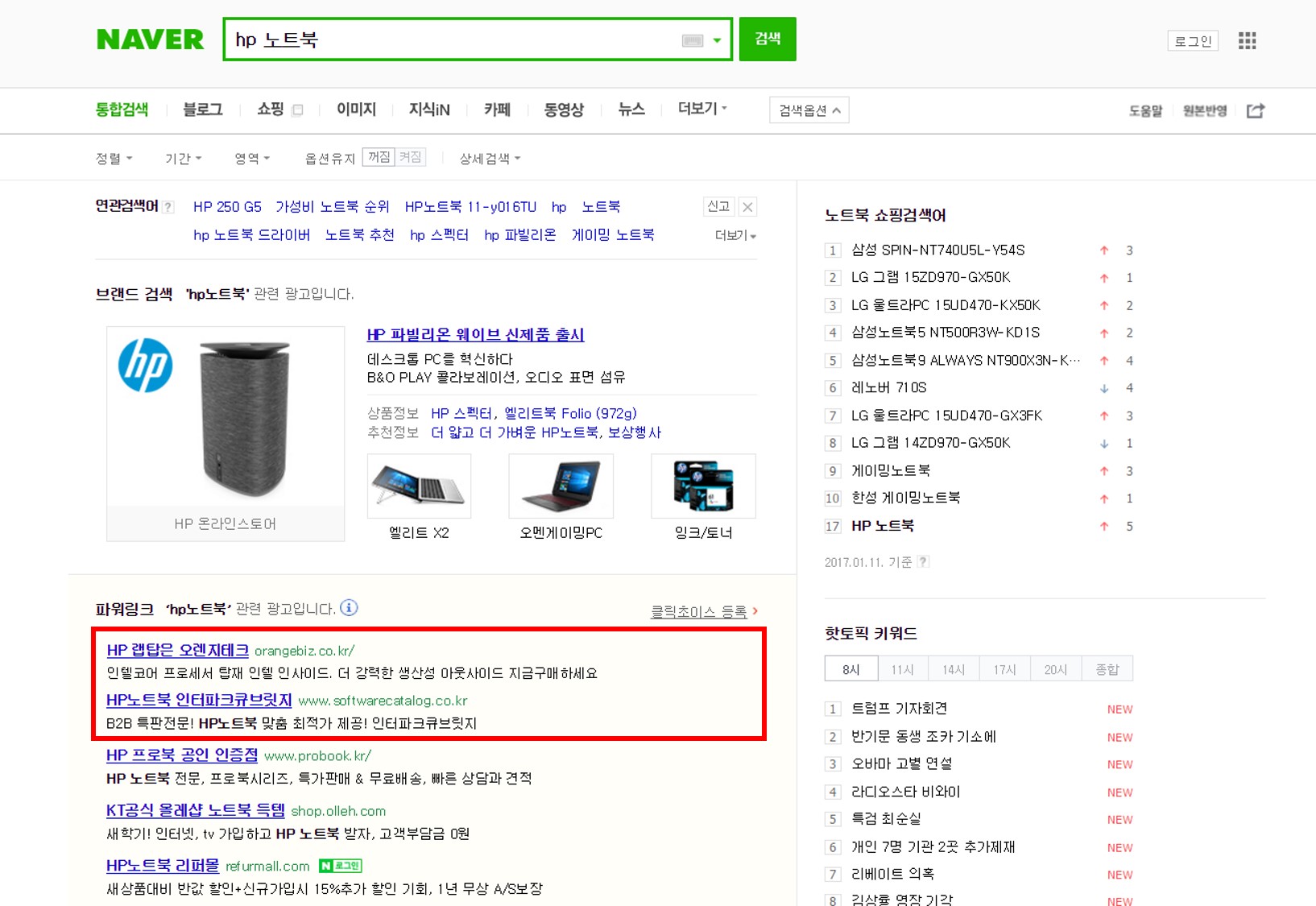Click the 잉크/토너 thumbnail
The width and height of the screenshot is (1316, 906).
[x=703, y=486]
